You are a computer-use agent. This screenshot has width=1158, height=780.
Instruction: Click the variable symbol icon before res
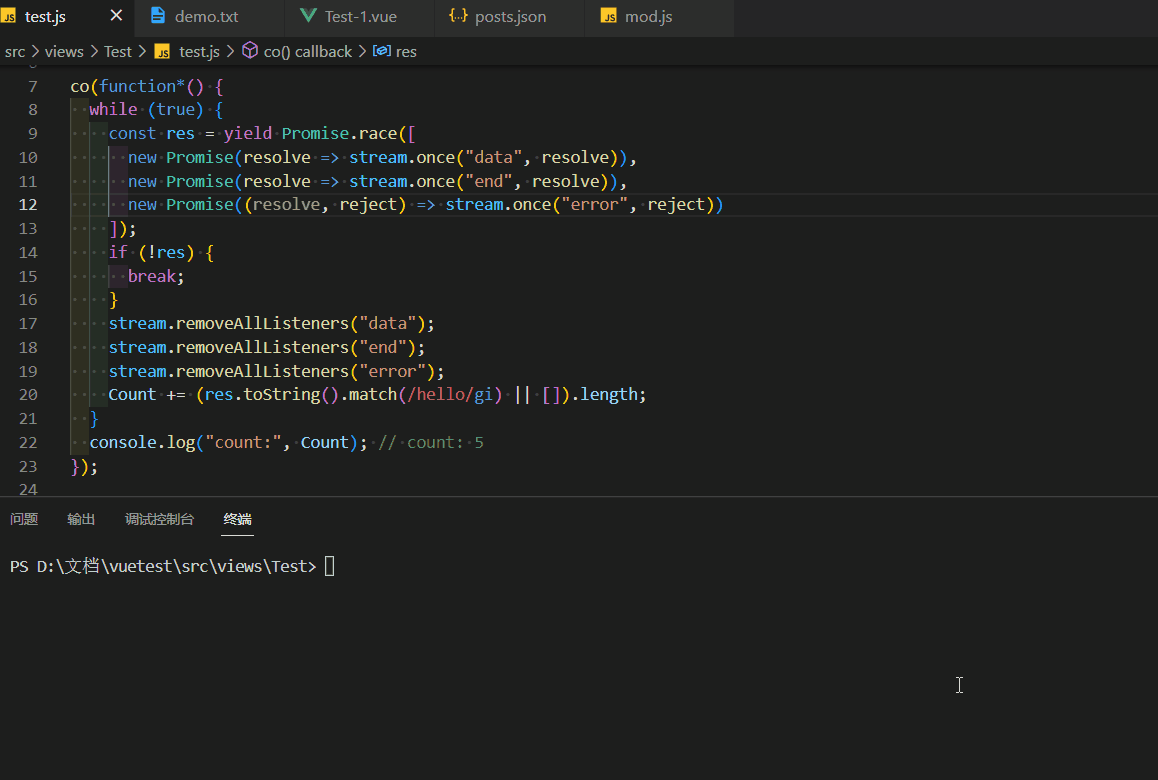coord(382,51)
